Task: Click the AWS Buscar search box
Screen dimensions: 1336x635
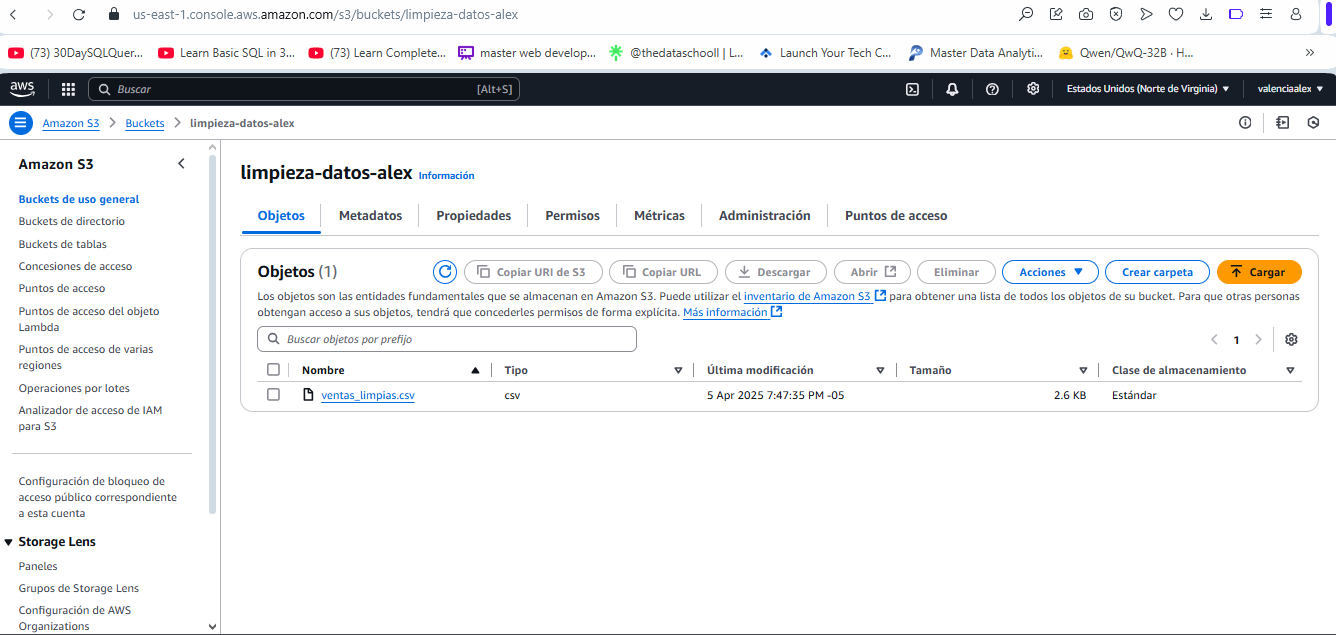Action: pyautogui.click(x=304, y=89)
